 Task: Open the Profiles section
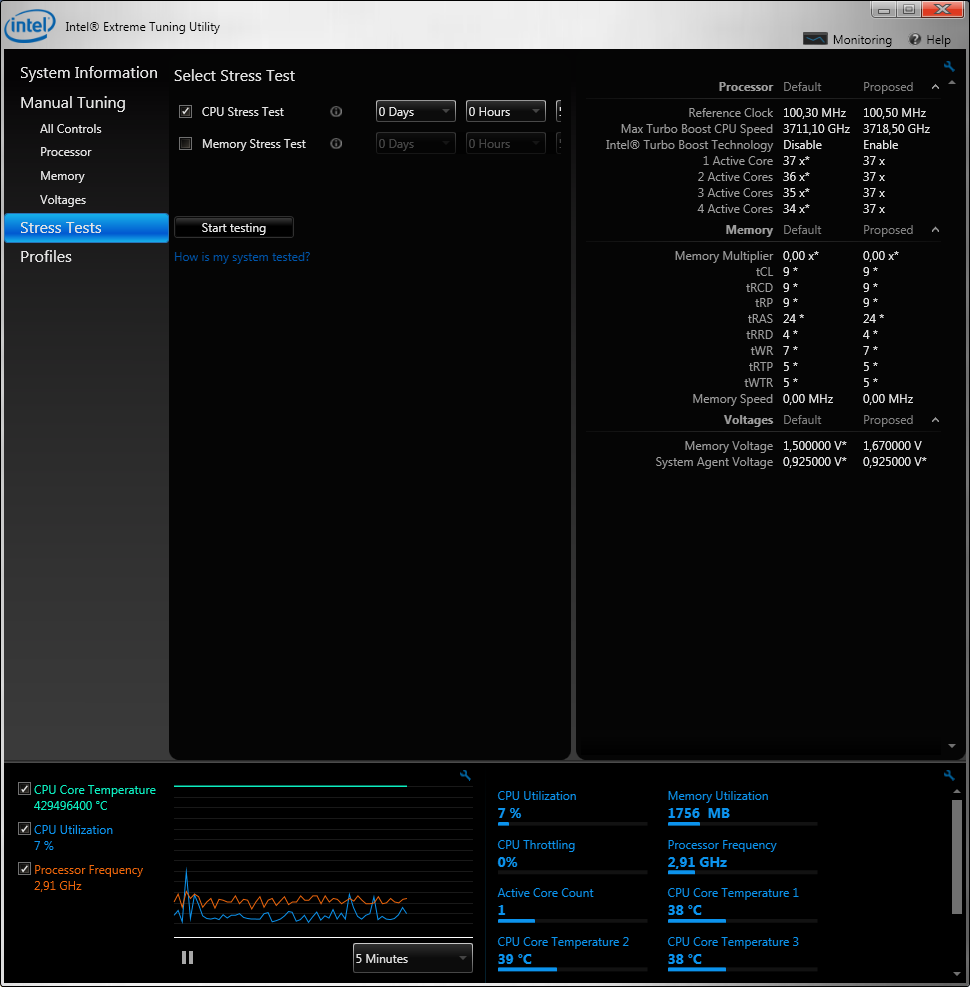tap(46, 257)
